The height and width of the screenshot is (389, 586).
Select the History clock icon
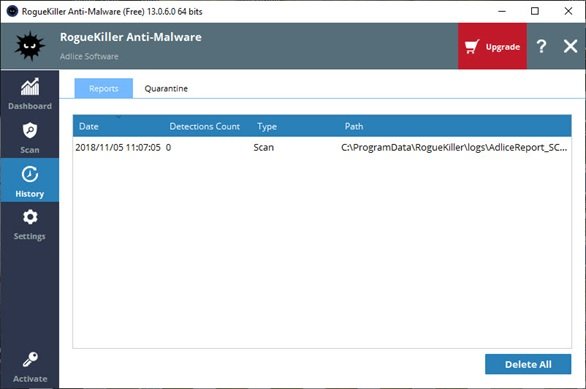30,174
